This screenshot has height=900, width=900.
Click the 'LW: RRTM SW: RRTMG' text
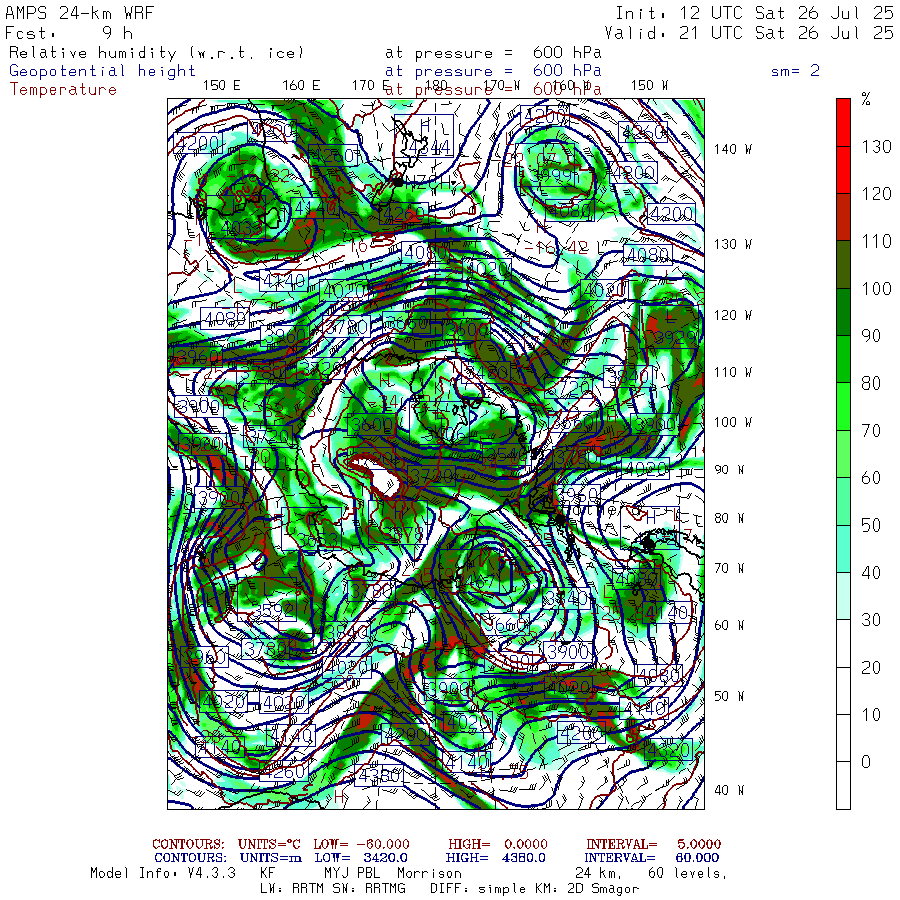[333, 889]
